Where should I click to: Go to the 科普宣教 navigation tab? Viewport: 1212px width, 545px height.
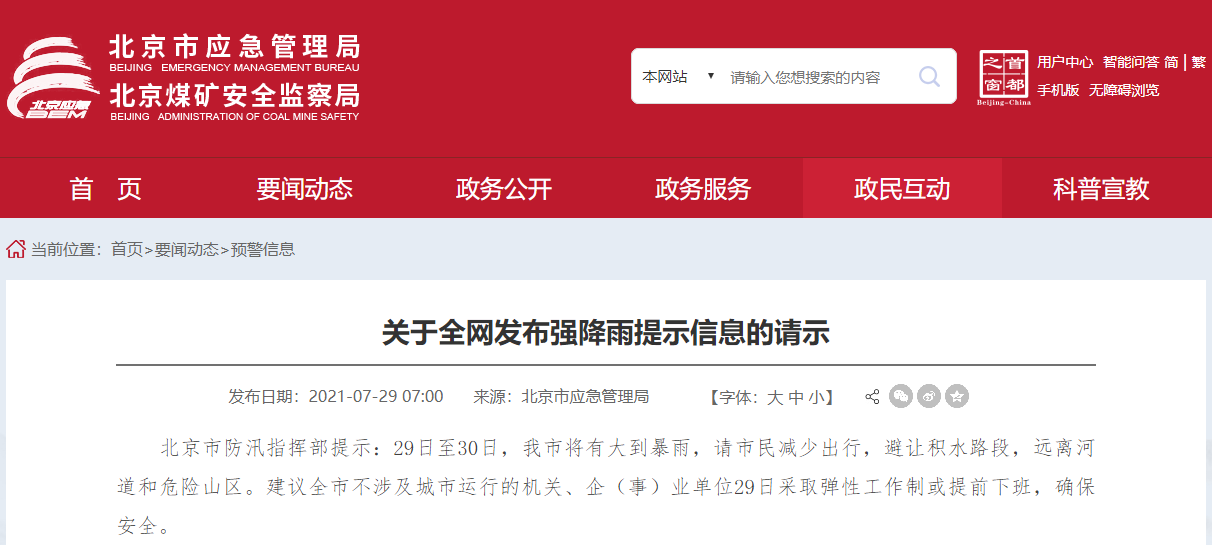pos(1101,188)
